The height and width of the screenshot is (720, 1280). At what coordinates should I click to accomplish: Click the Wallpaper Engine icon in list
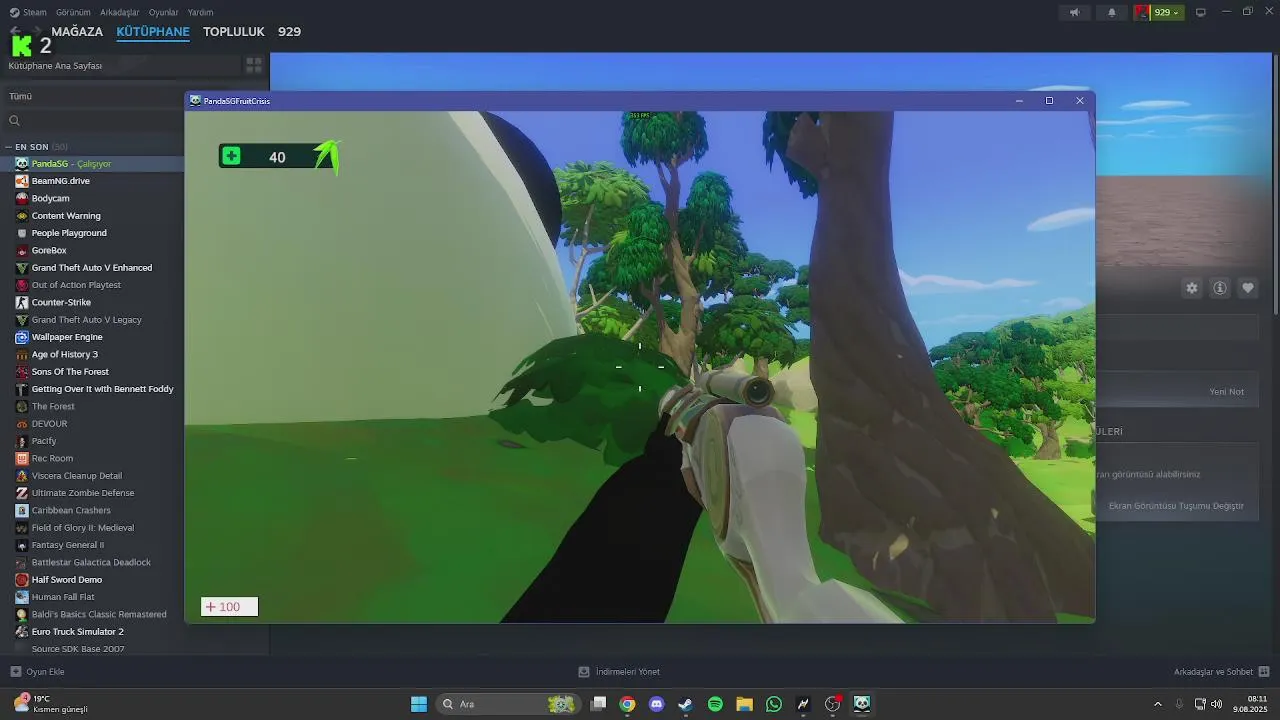pyautogui.click(x=22, y=337)
